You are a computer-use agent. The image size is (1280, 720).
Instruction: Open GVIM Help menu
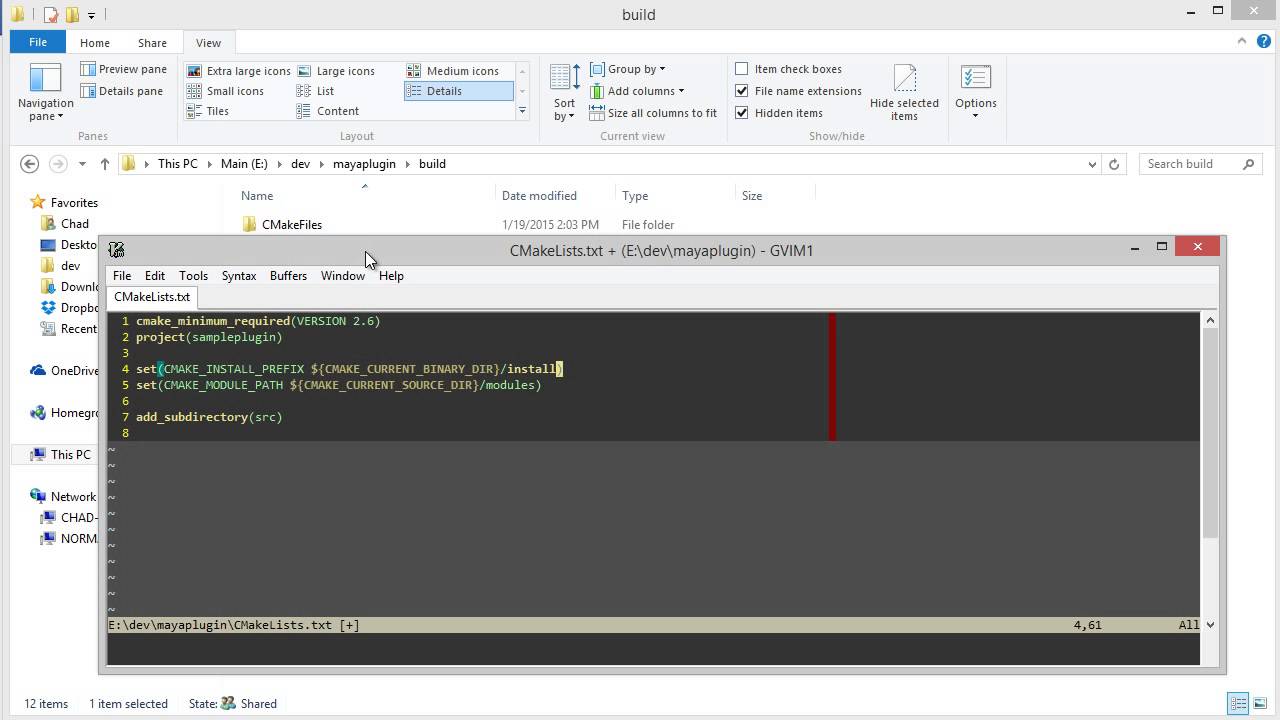391,276
